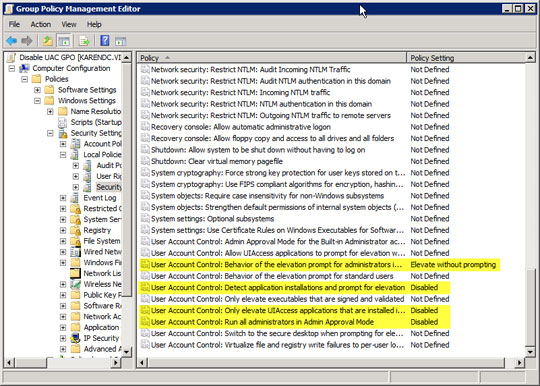Select the File System tree item
The image size is (540, 386).
tap(102, 241)
